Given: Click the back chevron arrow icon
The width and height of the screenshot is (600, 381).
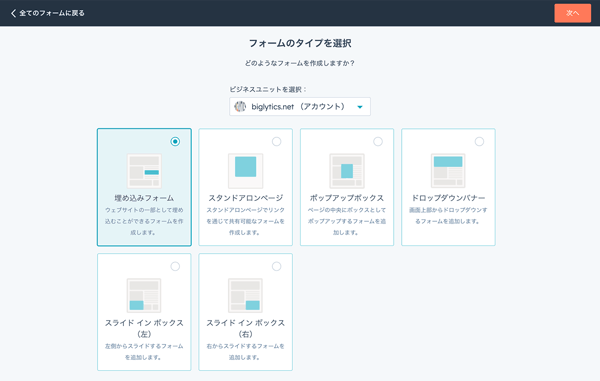Looking at the screenshot, I should 13,13.
